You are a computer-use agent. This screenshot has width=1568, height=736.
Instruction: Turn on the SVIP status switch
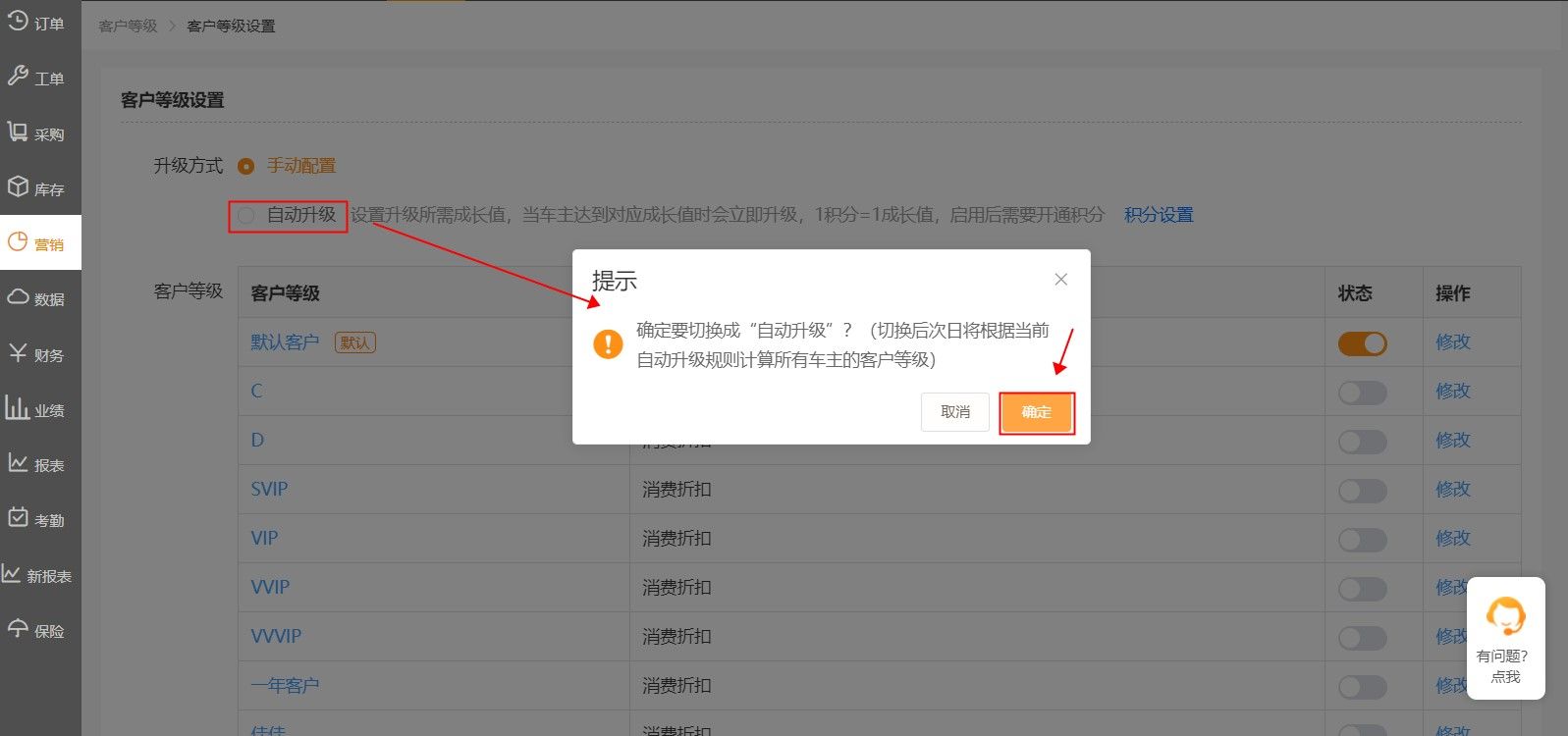point(1363,491)
